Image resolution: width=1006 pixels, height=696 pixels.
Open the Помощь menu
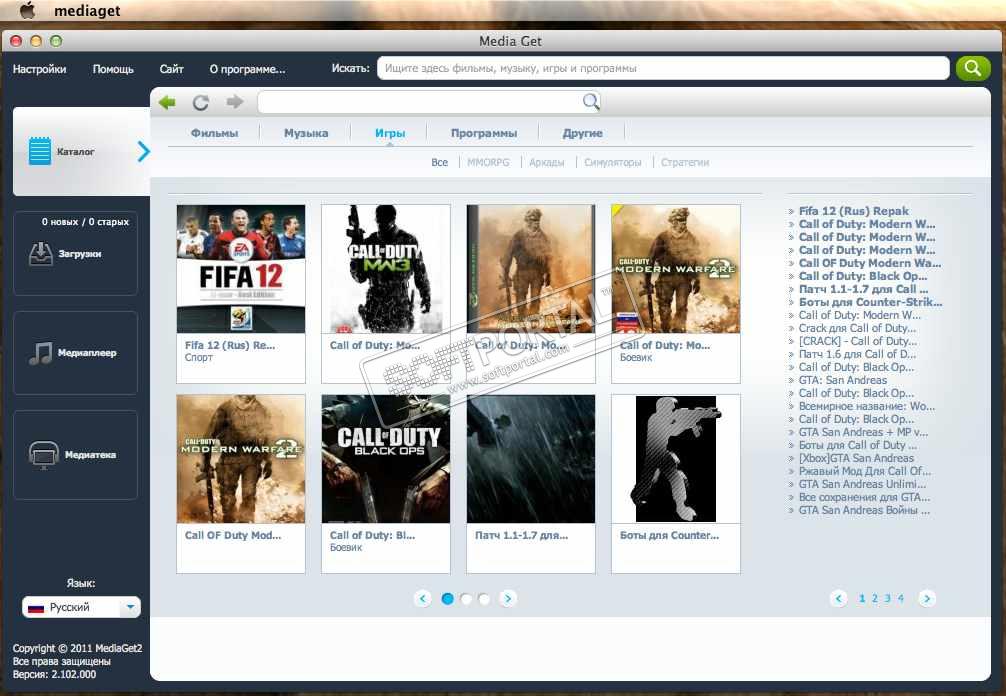tap(113, 69)
